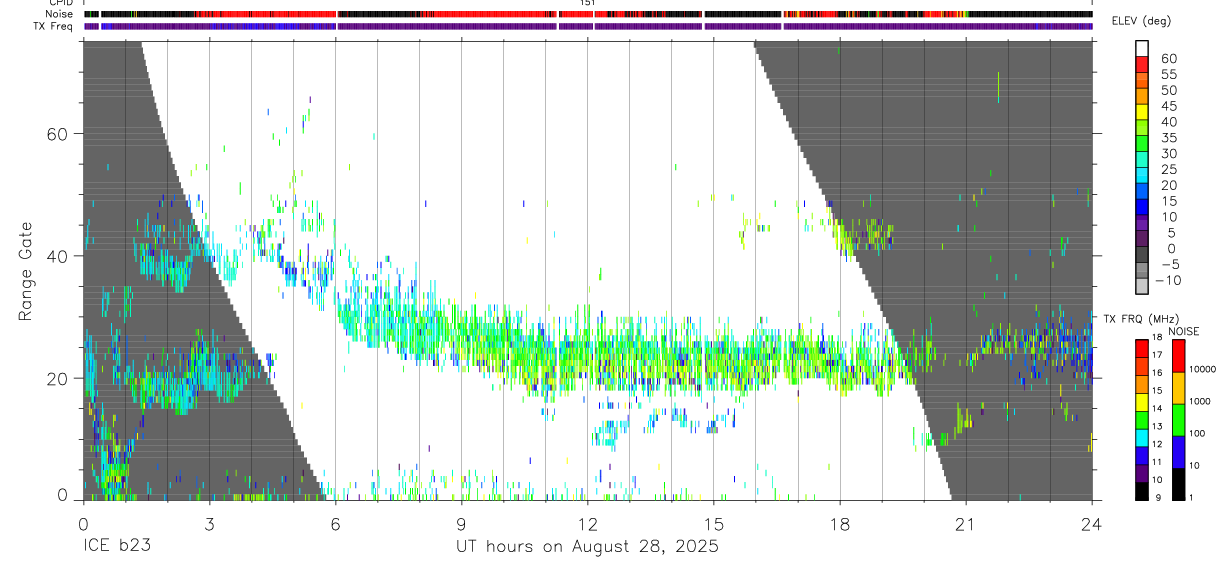Click the 'TX Freq' row label at top left
1228x567 pixels.
pyautogui.click(x=53, y=26)
